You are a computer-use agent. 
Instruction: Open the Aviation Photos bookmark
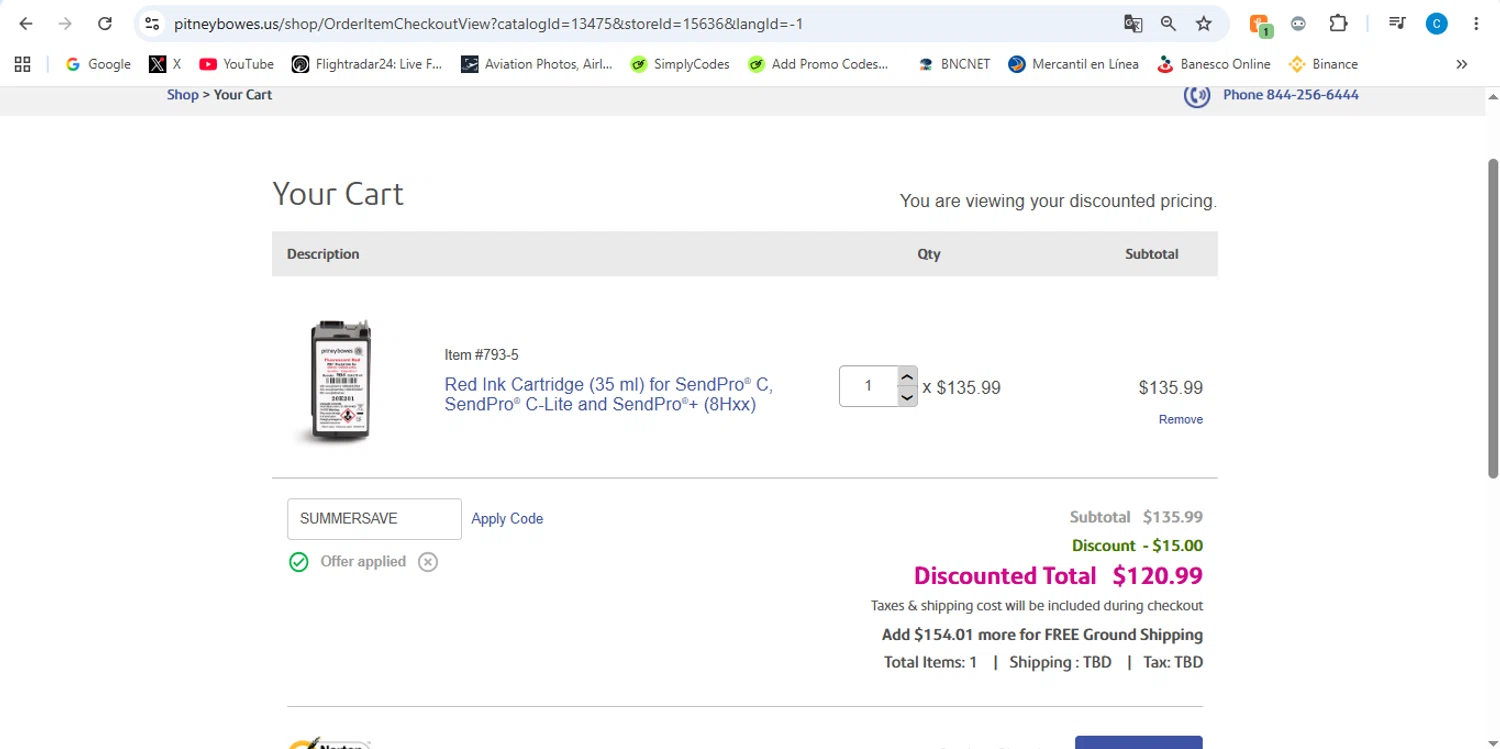pyautogui.click(x=537, y=64)
